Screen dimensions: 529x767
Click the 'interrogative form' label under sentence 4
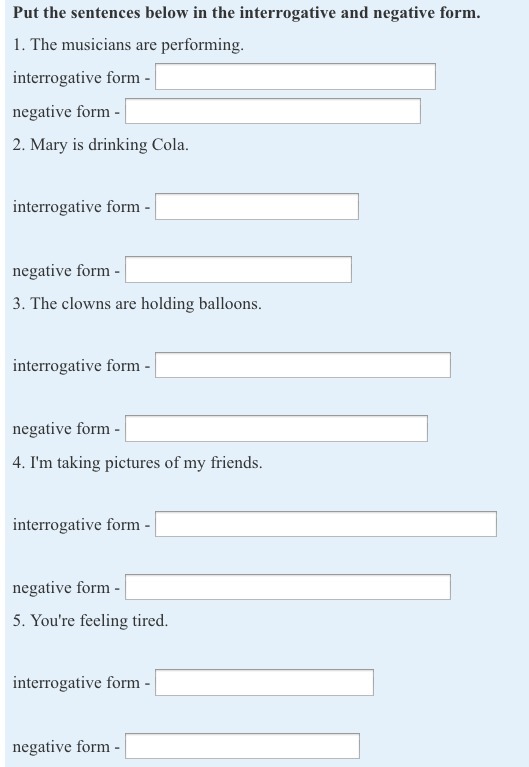tap(76, 525)
